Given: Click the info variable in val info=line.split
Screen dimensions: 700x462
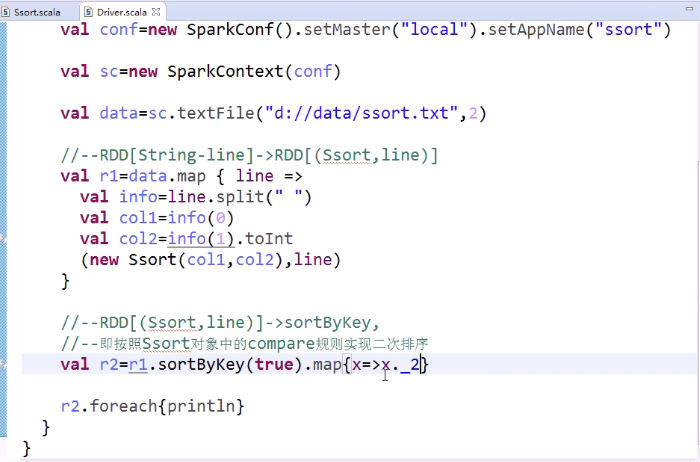Looking at the screenshot, I should pyautogui.click(x=138, y=197).
